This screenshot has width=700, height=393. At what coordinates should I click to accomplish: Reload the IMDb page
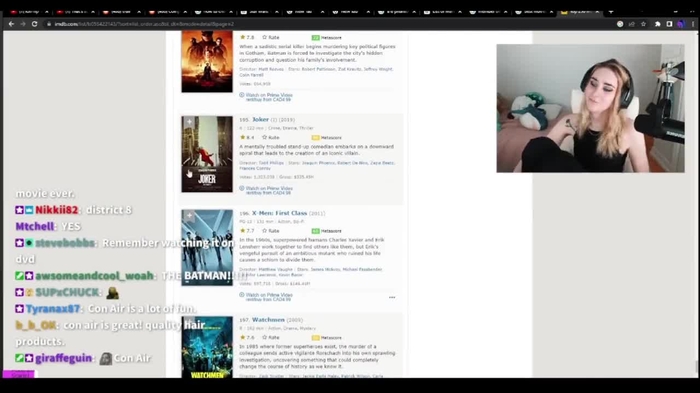click(34, 24)
